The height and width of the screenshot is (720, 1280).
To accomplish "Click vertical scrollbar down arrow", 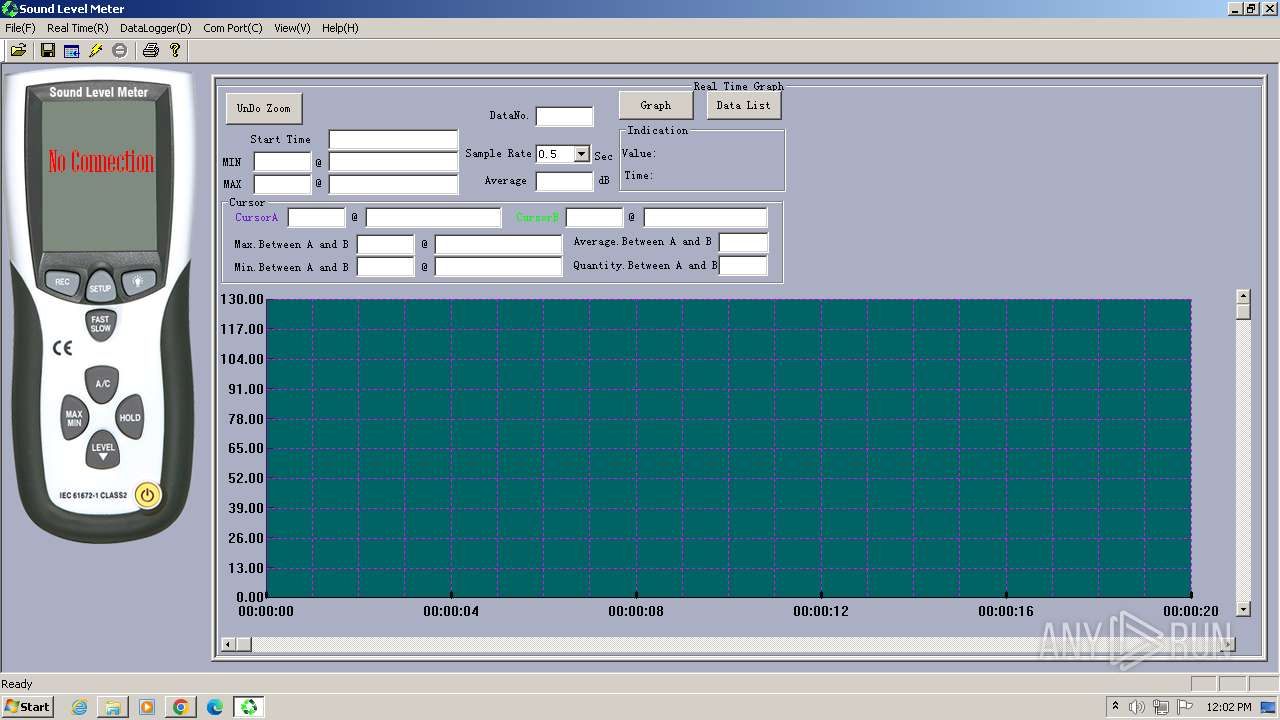I will point(1243,609).
